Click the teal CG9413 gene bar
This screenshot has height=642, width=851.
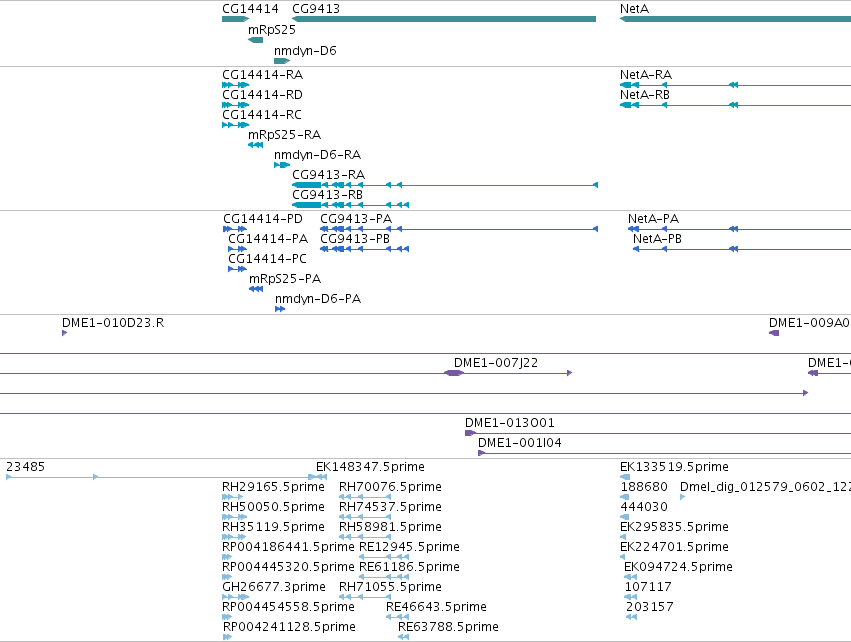pyautogui.click(x=444, y=20)
